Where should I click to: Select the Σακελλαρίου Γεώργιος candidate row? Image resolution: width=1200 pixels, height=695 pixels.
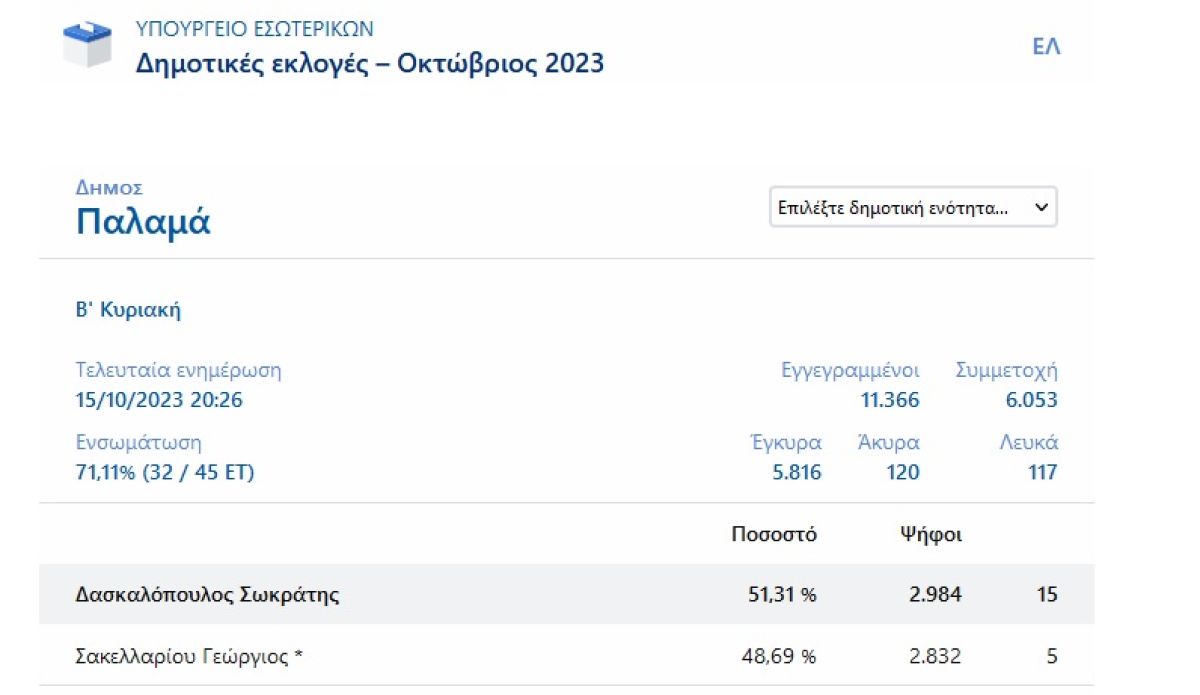566,656
